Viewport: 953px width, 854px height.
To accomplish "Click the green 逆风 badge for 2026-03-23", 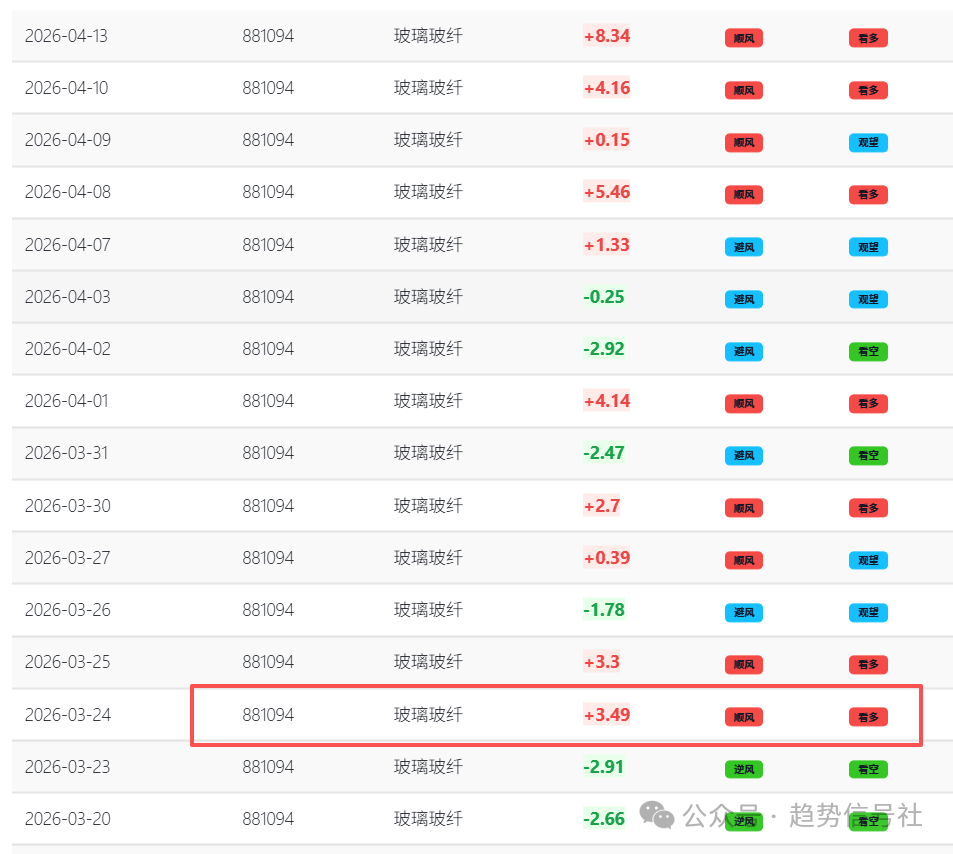I will pos(743,769).
